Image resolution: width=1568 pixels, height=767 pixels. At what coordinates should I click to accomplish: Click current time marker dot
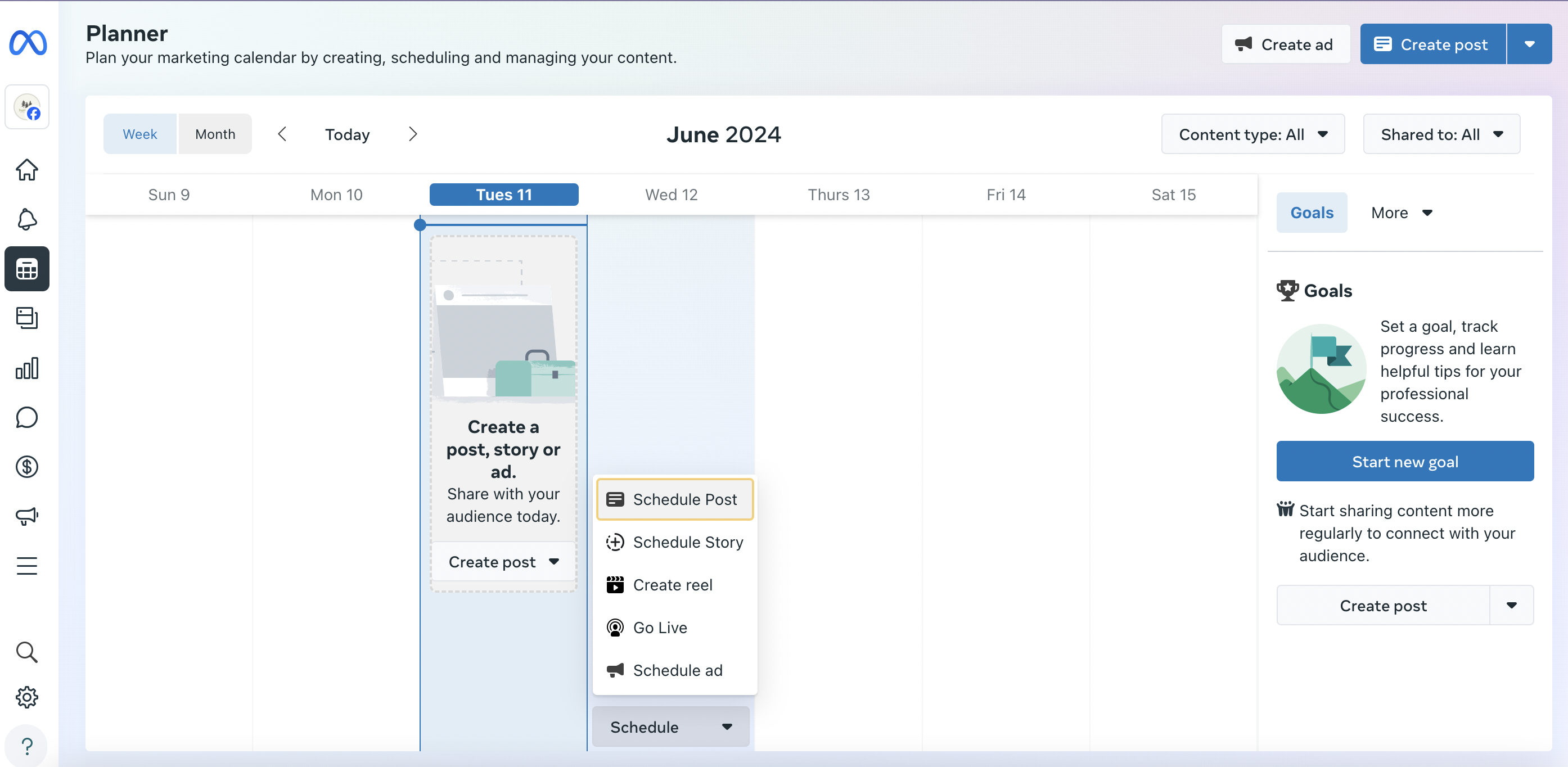point(420,225)
